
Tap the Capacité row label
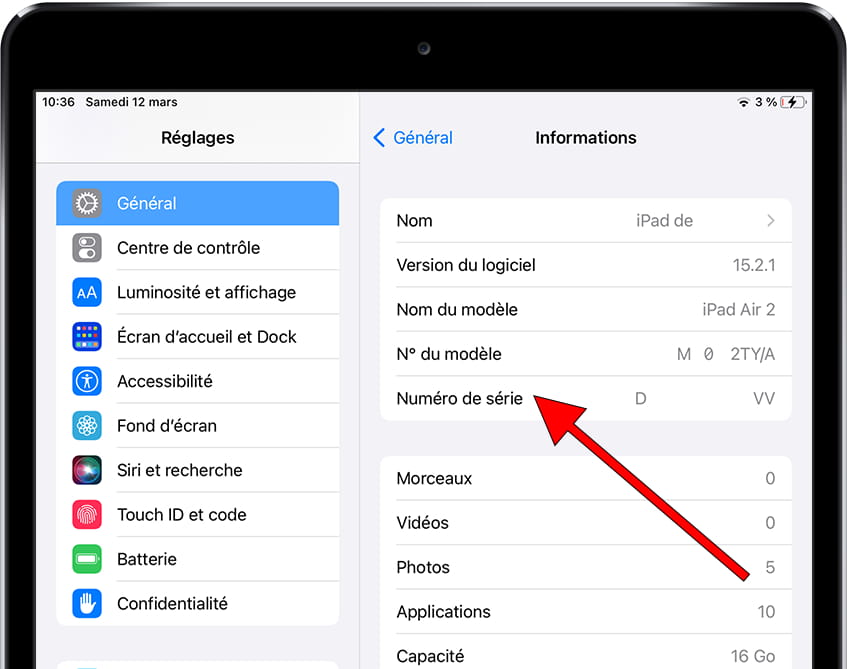[430, 656]
